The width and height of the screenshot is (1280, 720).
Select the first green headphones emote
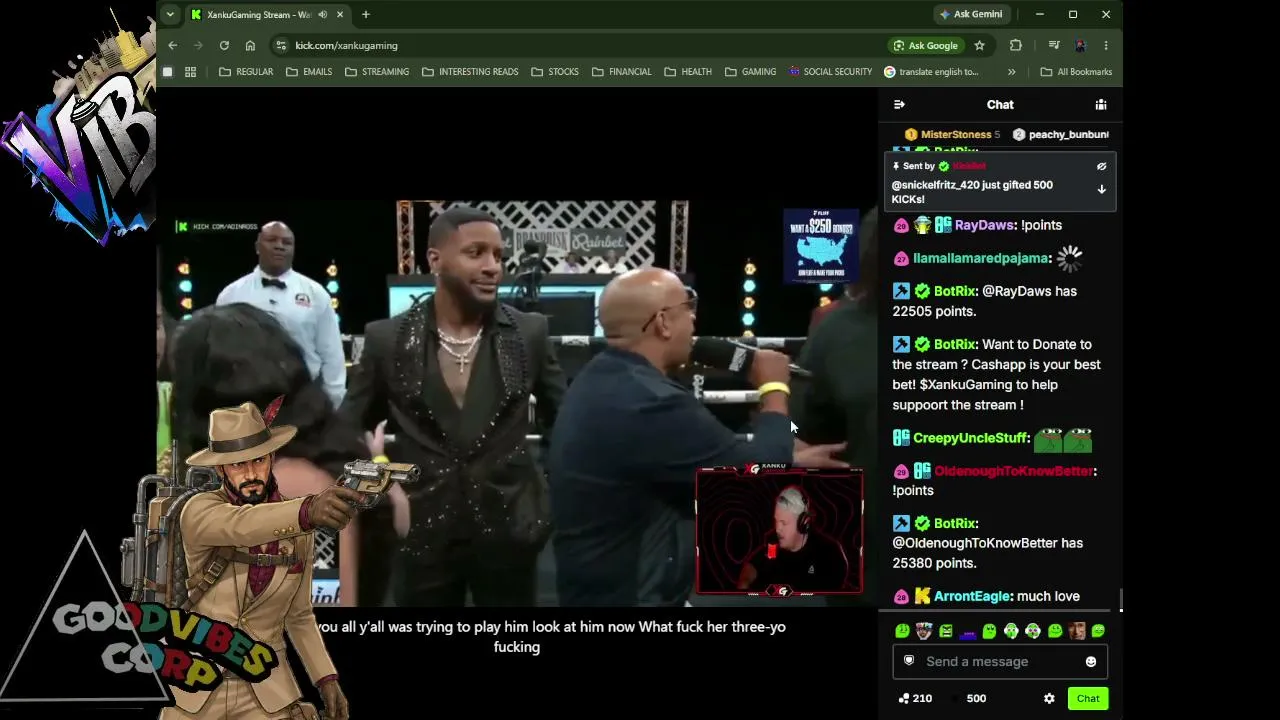pyautogui.click(x=1011, y=631)
